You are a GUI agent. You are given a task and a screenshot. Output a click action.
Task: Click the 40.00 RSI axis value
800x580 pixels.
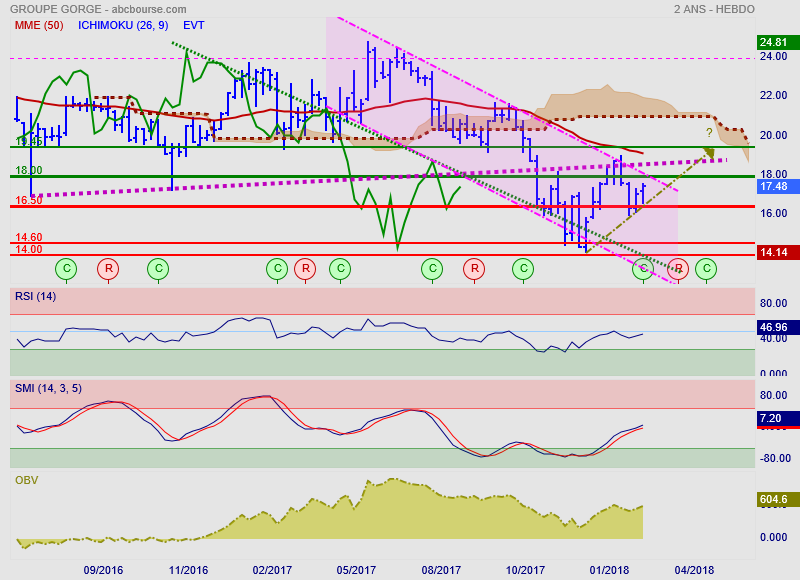tap(773, 338)
